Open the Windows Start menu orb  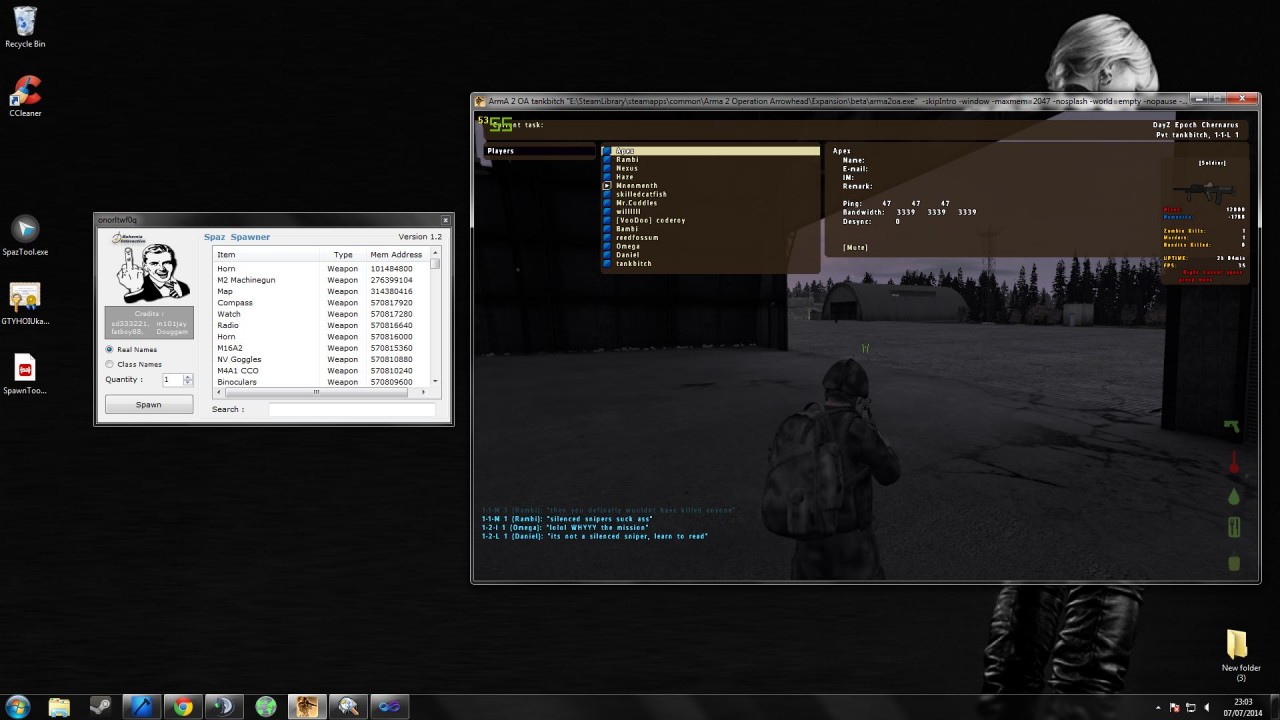(x=20, y=706)
